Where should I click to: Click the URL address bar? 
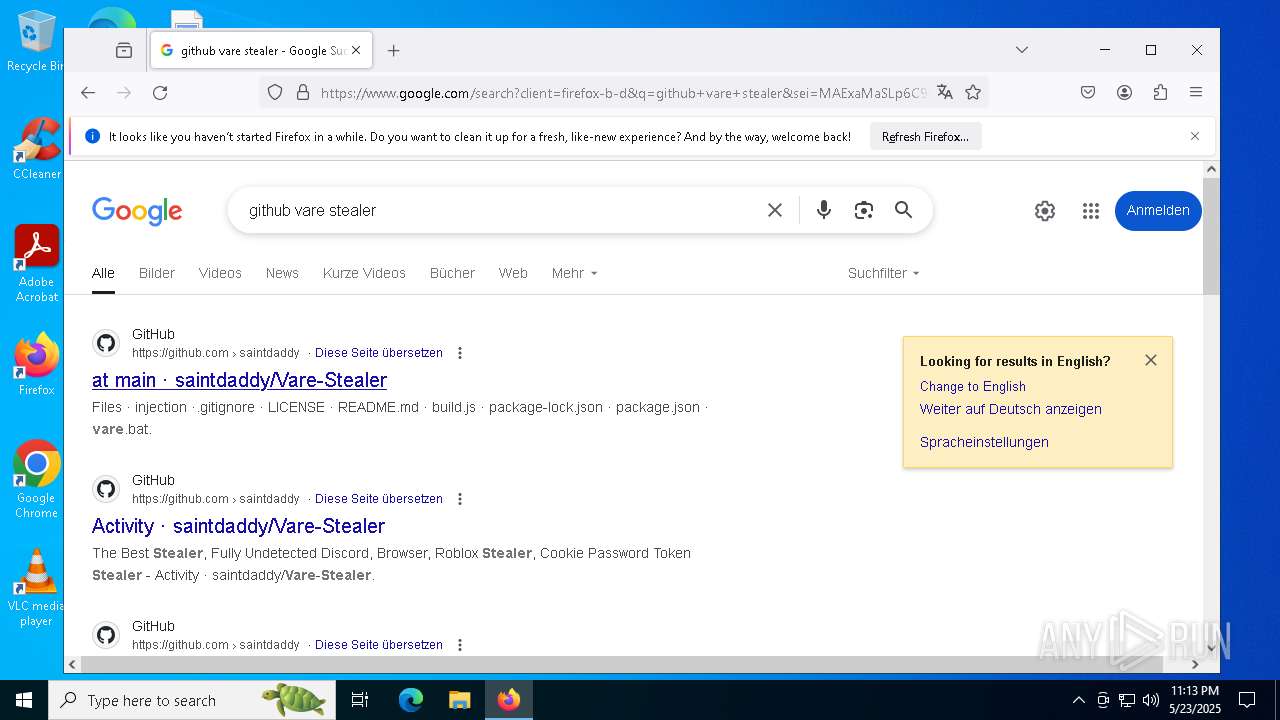tap(623, 93)
